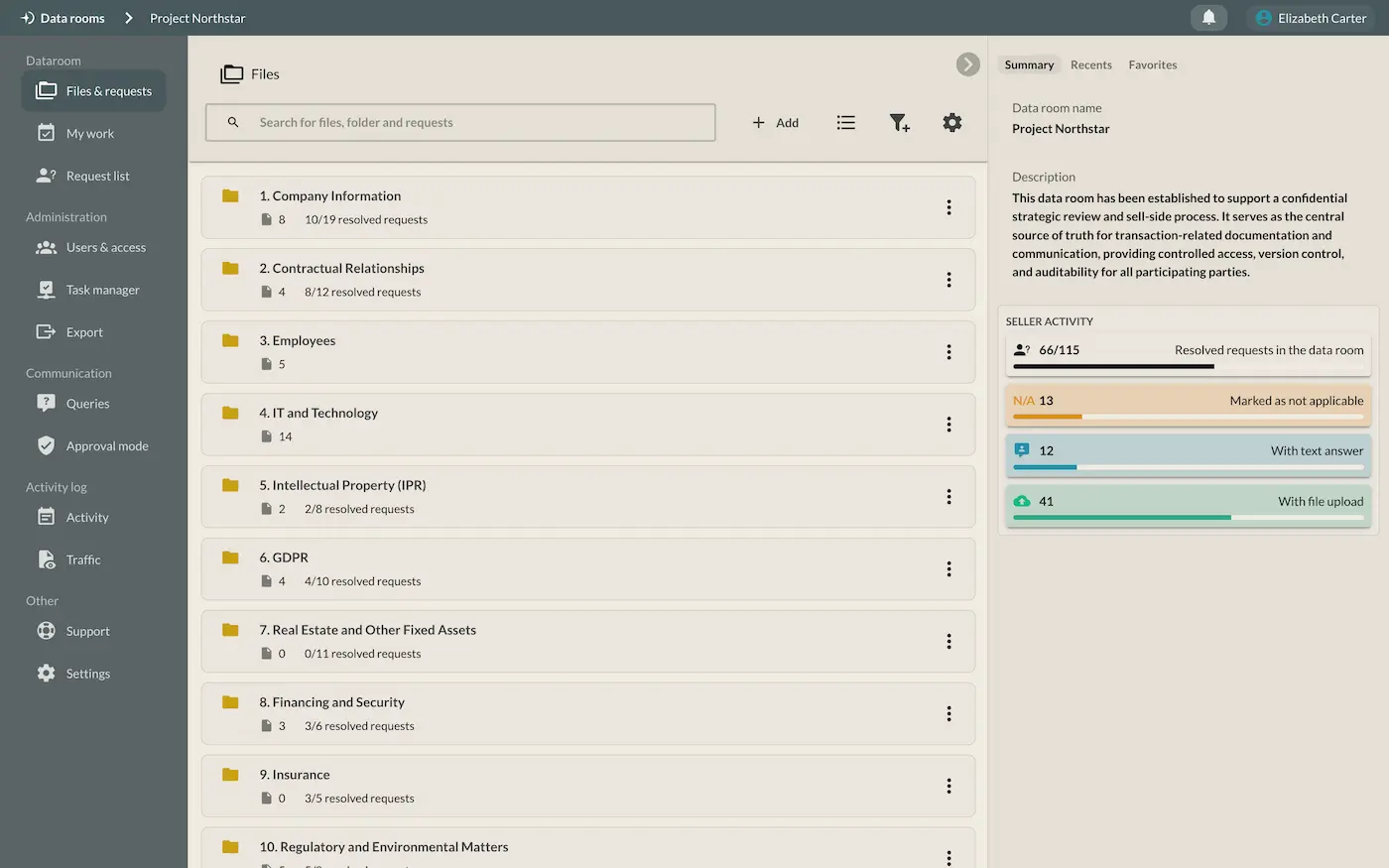This screenshot has height=868, width=1389.
Task: Click the With text answer card
Action: pos(1188,454)
